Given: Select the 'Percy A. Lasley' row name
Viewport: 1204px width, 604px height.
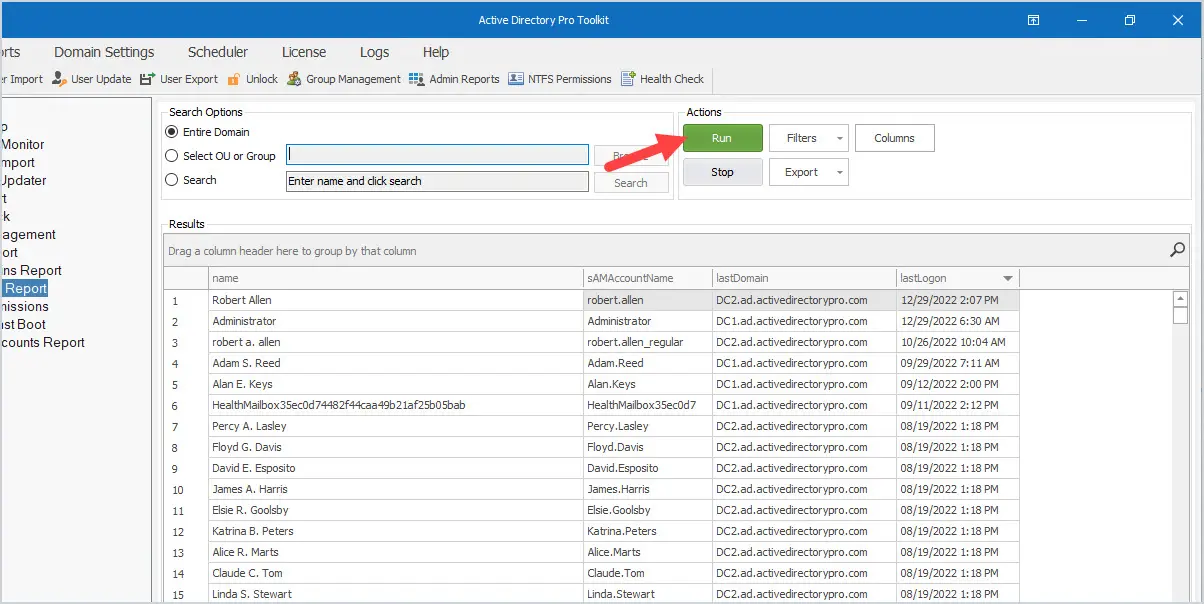Looking at the screenshot, I should (x=395, y=426).
